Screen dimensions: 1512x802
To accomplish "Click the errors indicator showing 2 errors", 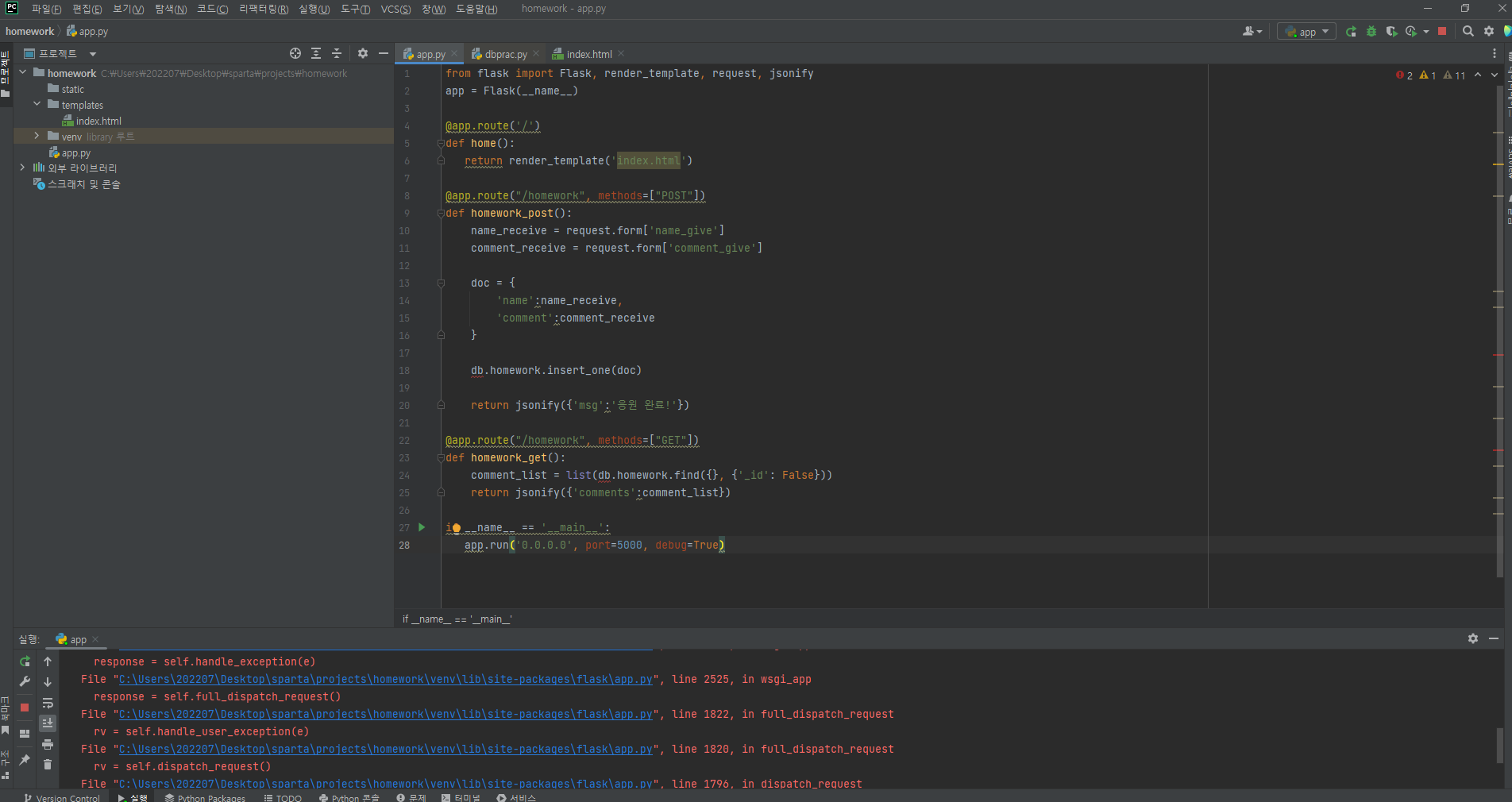I will pos(1404,75).
